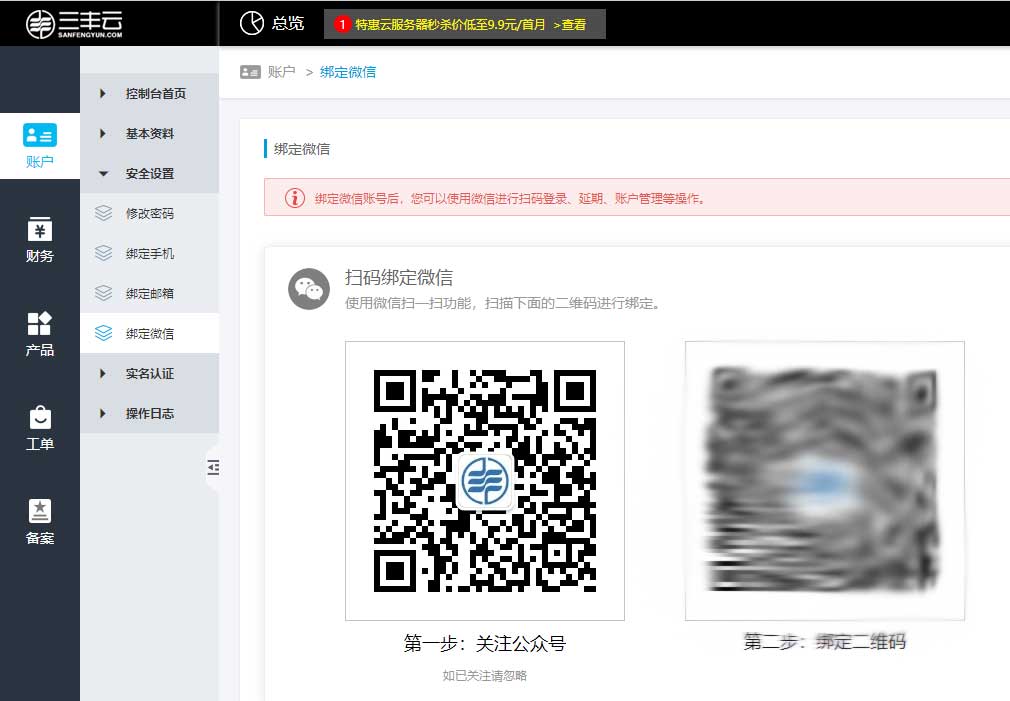Click 账户 in the breadcrumb
This screenshot has width=1010, height=701.
tap(281, 72)
